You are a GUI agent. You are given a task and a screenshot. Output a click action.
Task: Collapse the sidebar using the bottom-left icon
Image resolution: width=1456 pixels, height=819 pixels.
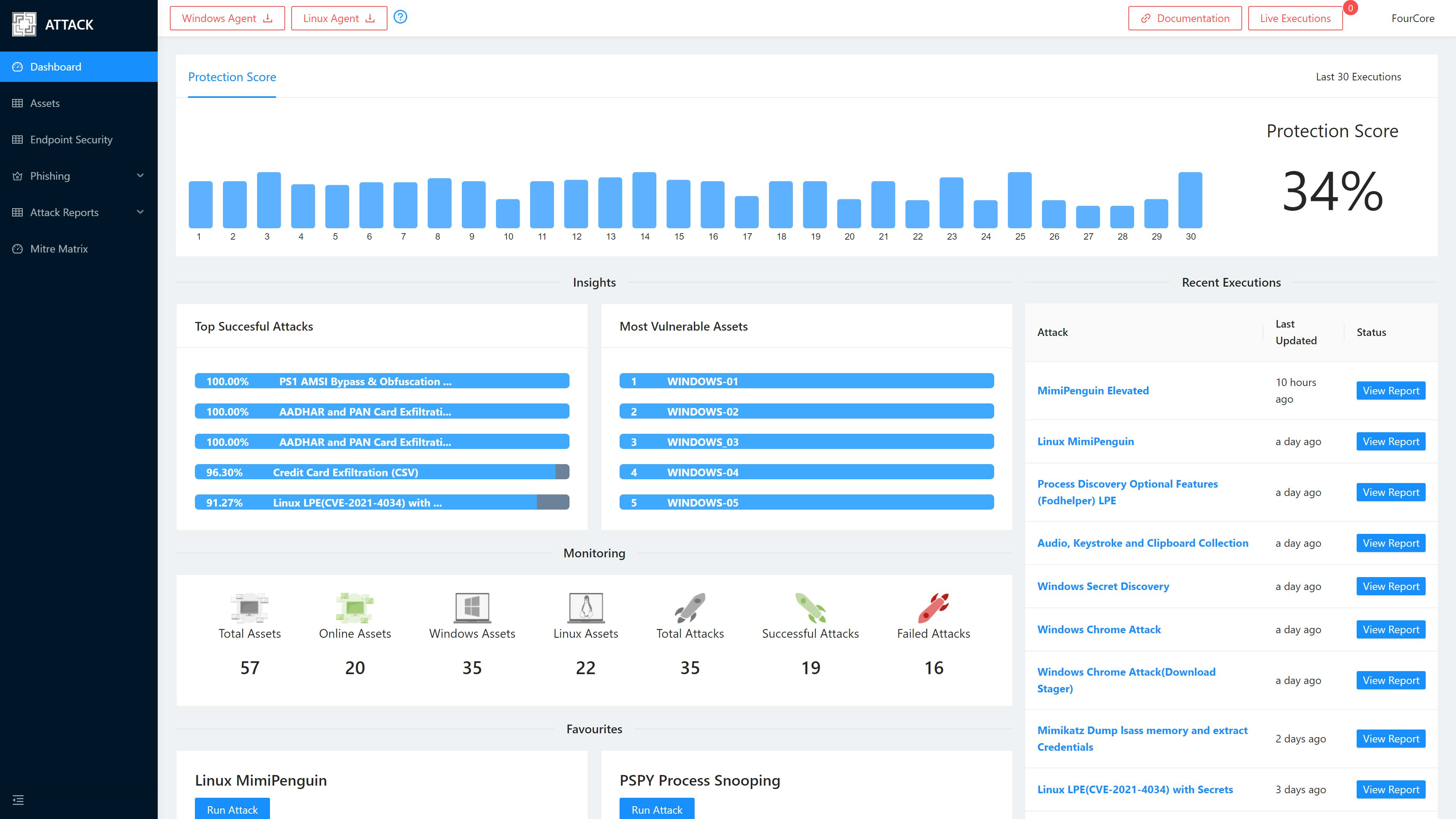pos(18,800)
